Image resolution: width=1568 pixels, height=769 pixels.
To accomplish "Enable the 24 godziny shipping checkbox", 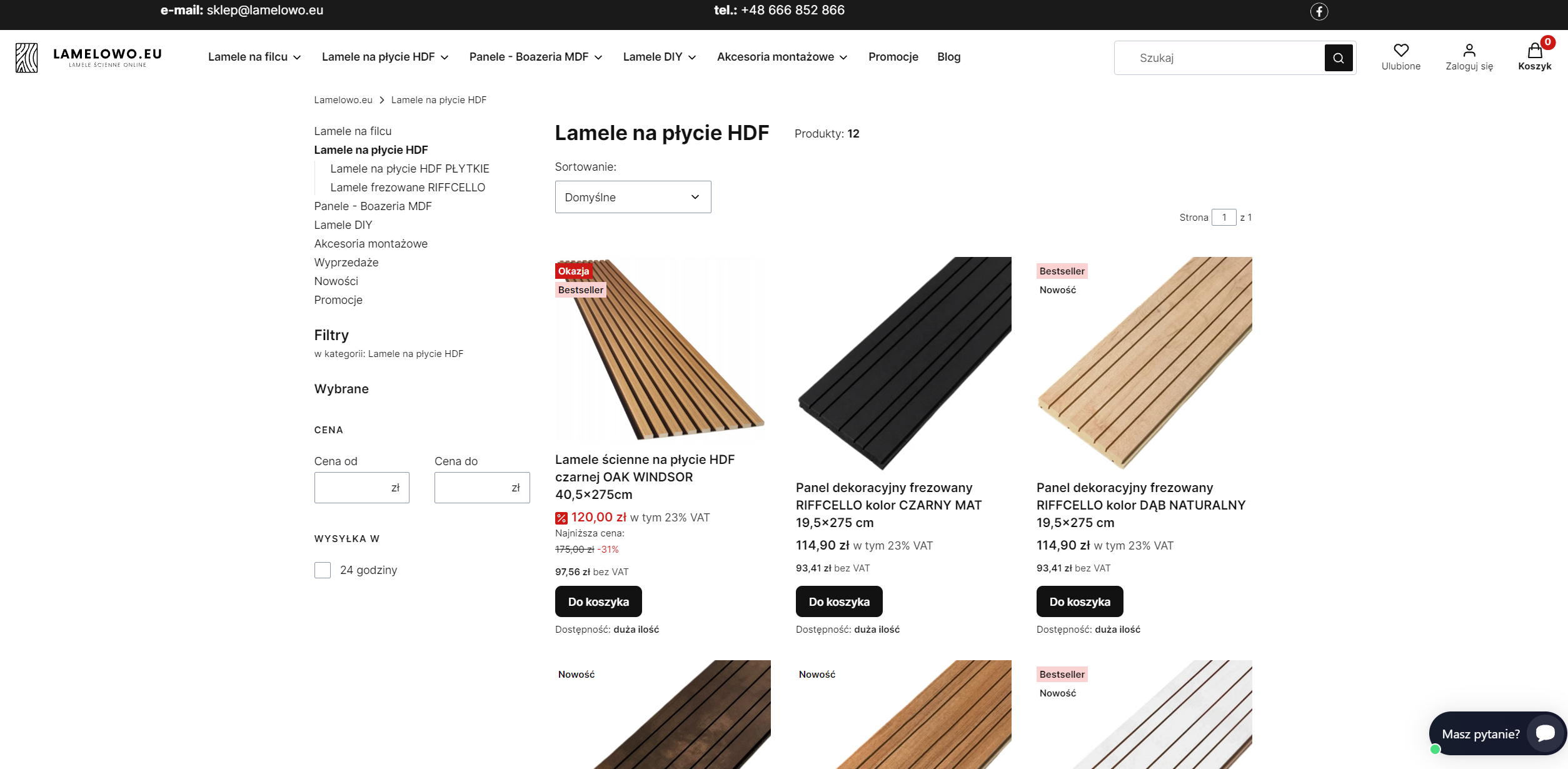I will coord(323,570).
